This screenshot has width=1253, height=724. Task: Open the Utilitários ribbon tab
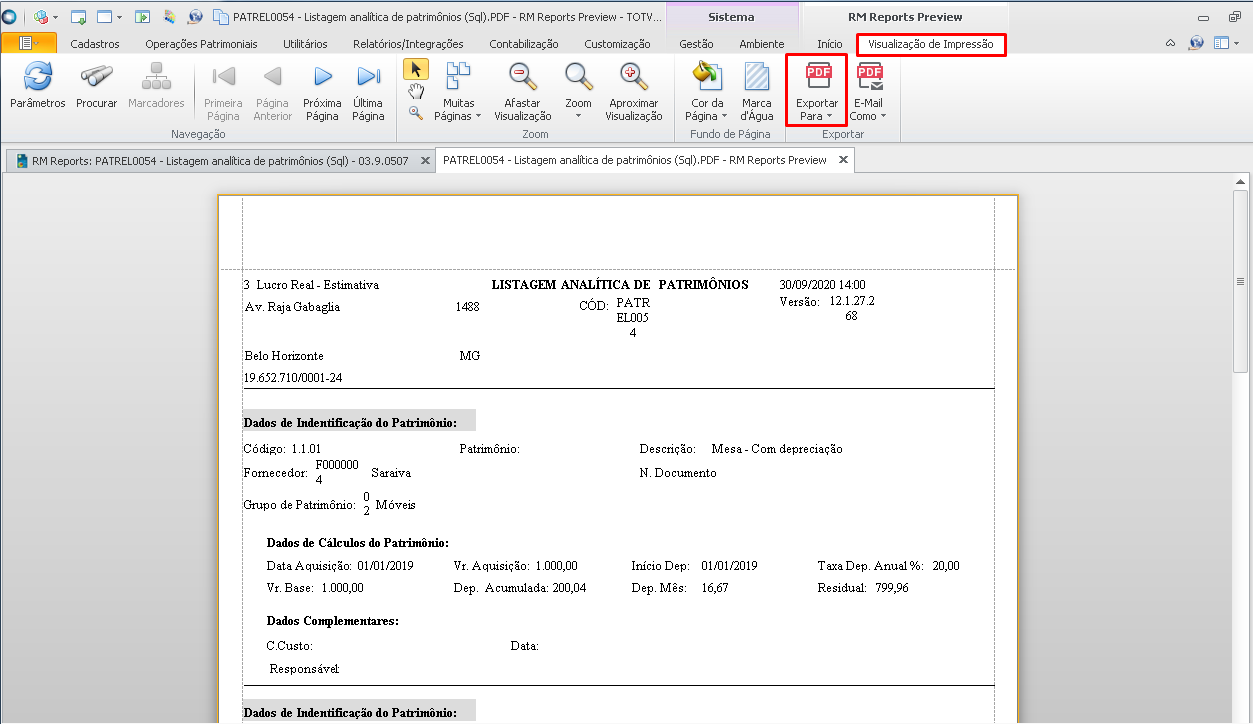click(x=305, y=44)
